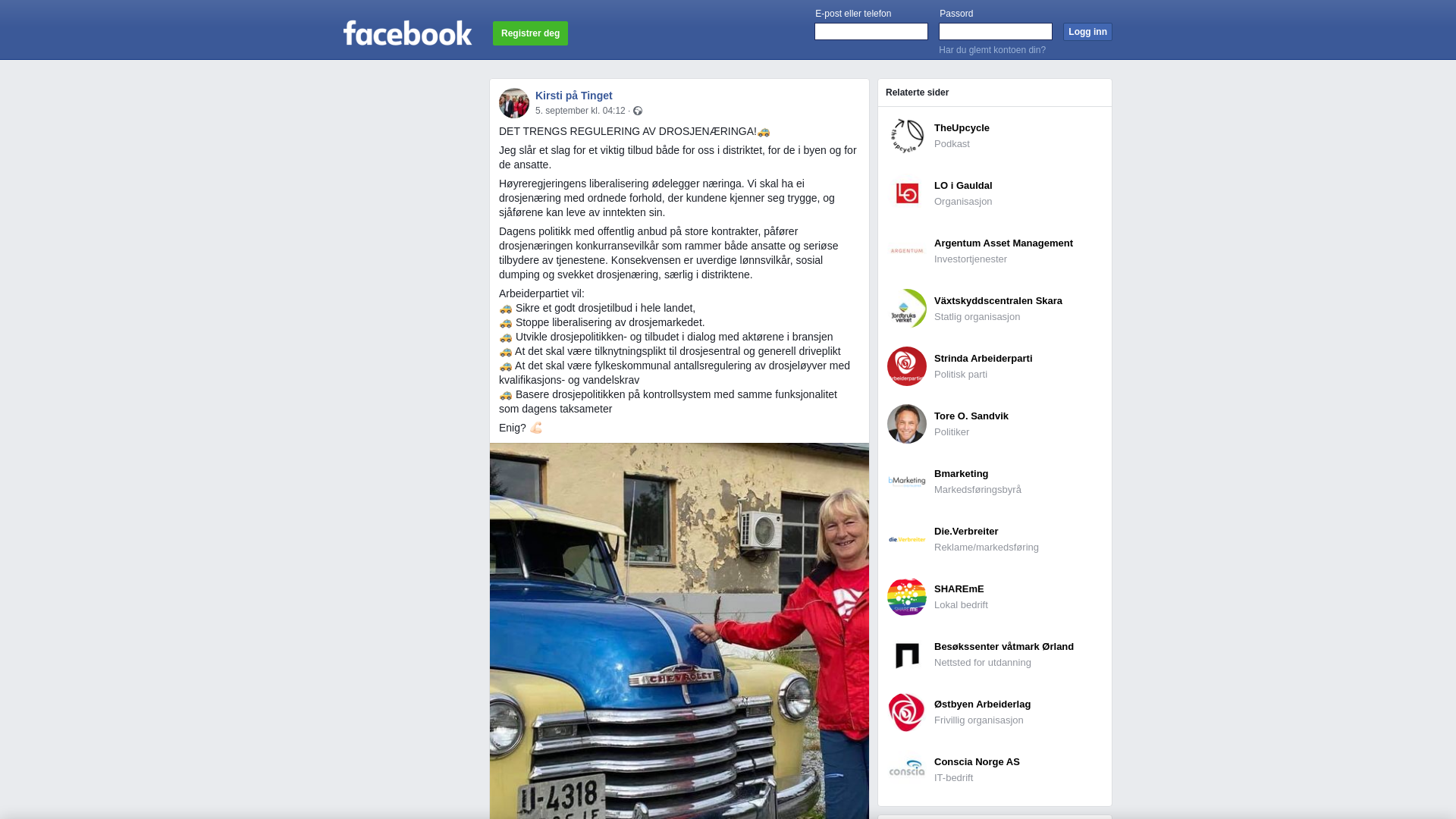Image resolution: width=1456 pixels, height=819 pixels.
Task: Focus the E-post eller telefon field
Action: pyautogui.click(x=871, y=31)
